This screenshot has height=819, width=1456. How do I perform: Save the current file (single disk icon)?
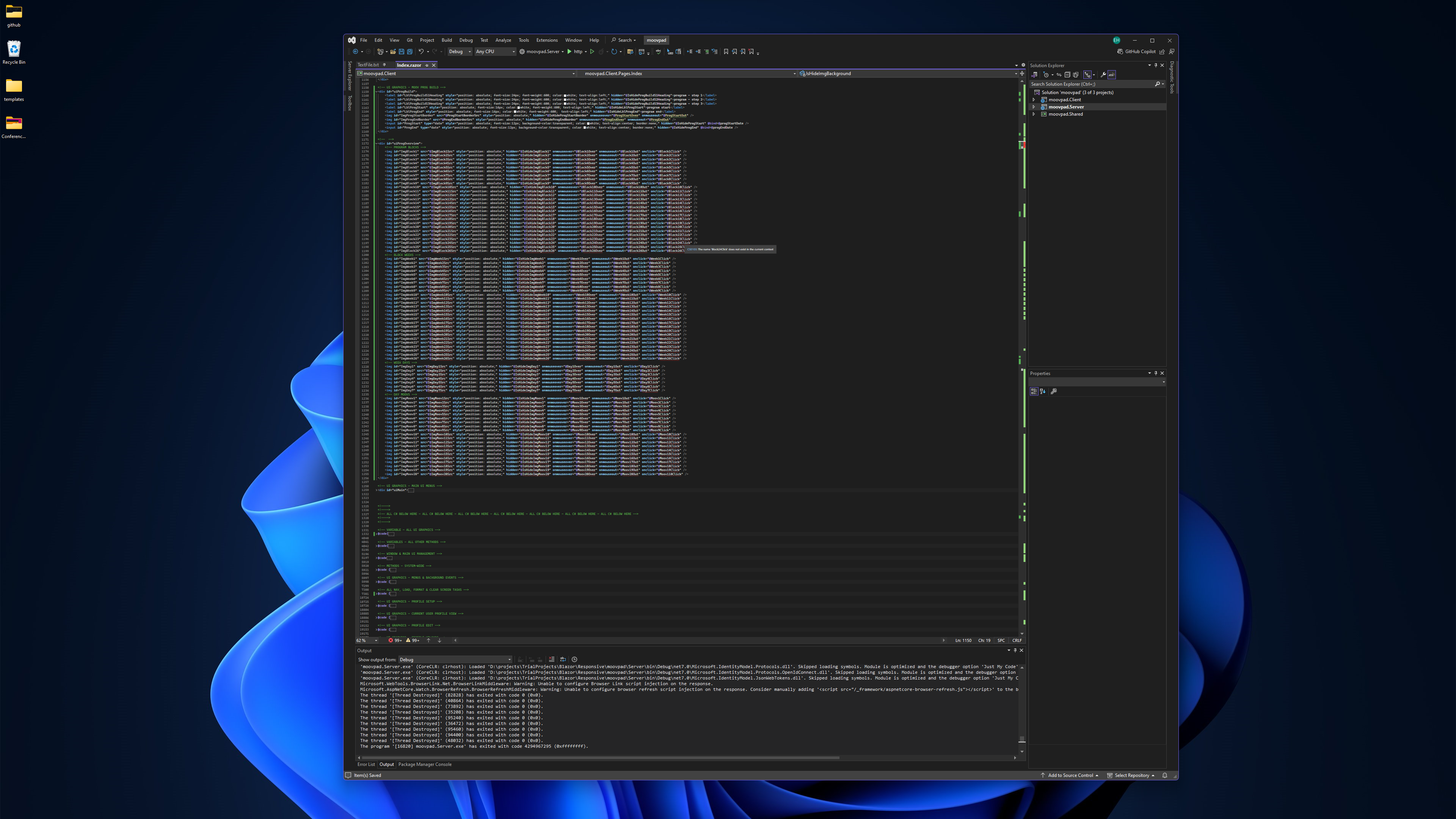point(401,52)
